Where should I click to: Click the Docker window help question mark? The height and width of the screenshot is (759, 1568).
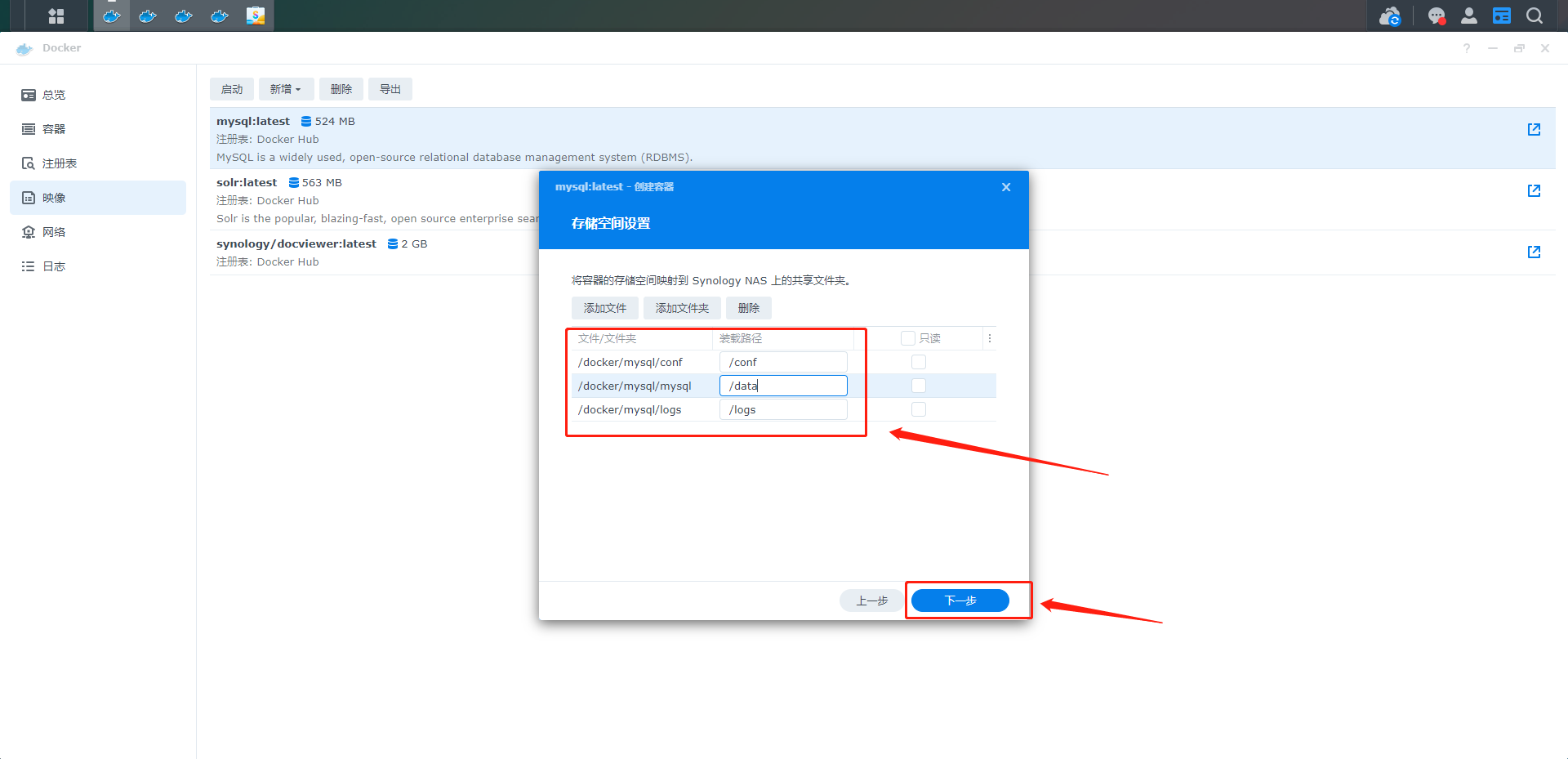(1467, 48)
